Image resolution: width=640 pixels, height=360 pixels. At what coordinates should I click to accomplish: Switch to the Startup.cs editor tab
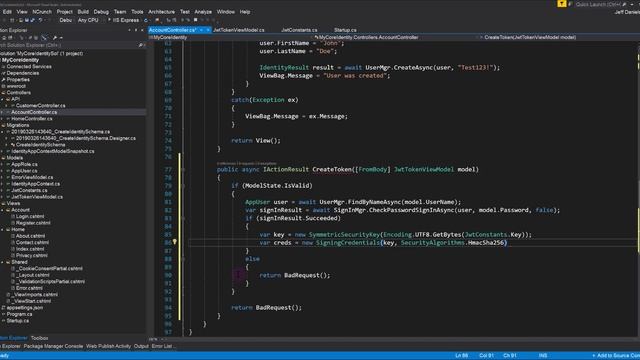tap(345, 30)
